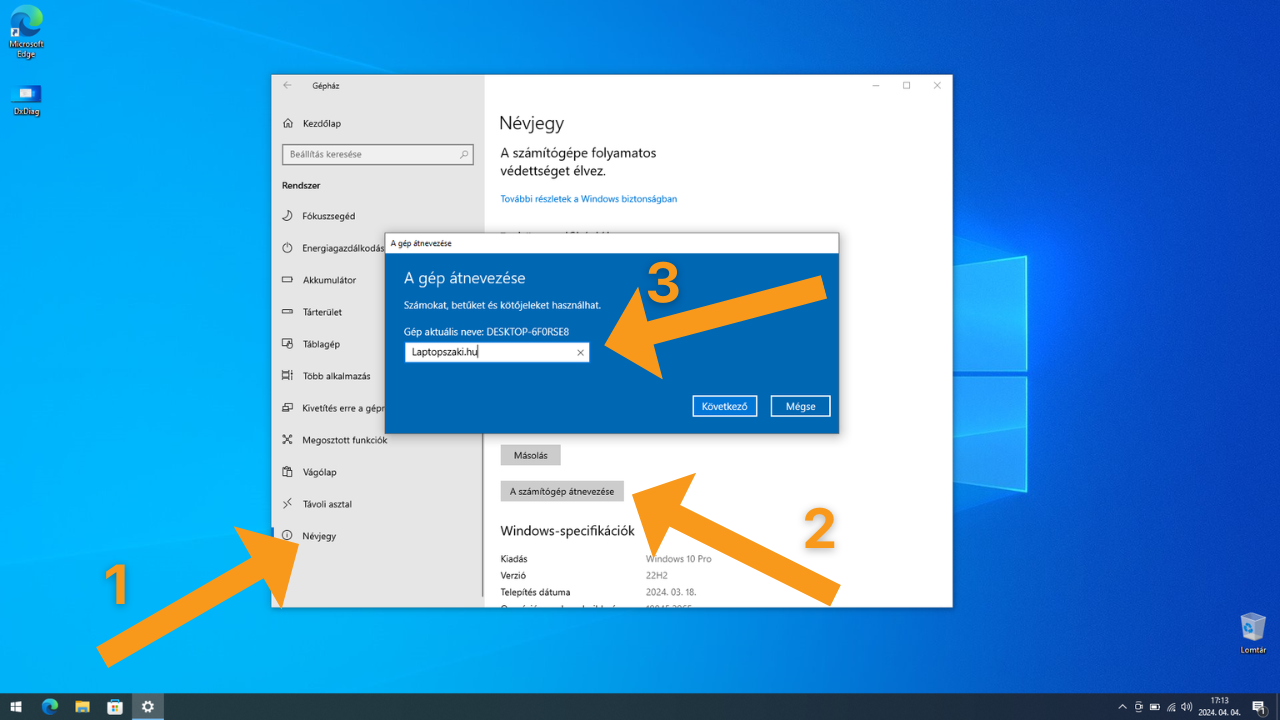Cancel renaming with the Mégse button
Viewport: 1280px width, 720px height.
click(x=800, y=406)
